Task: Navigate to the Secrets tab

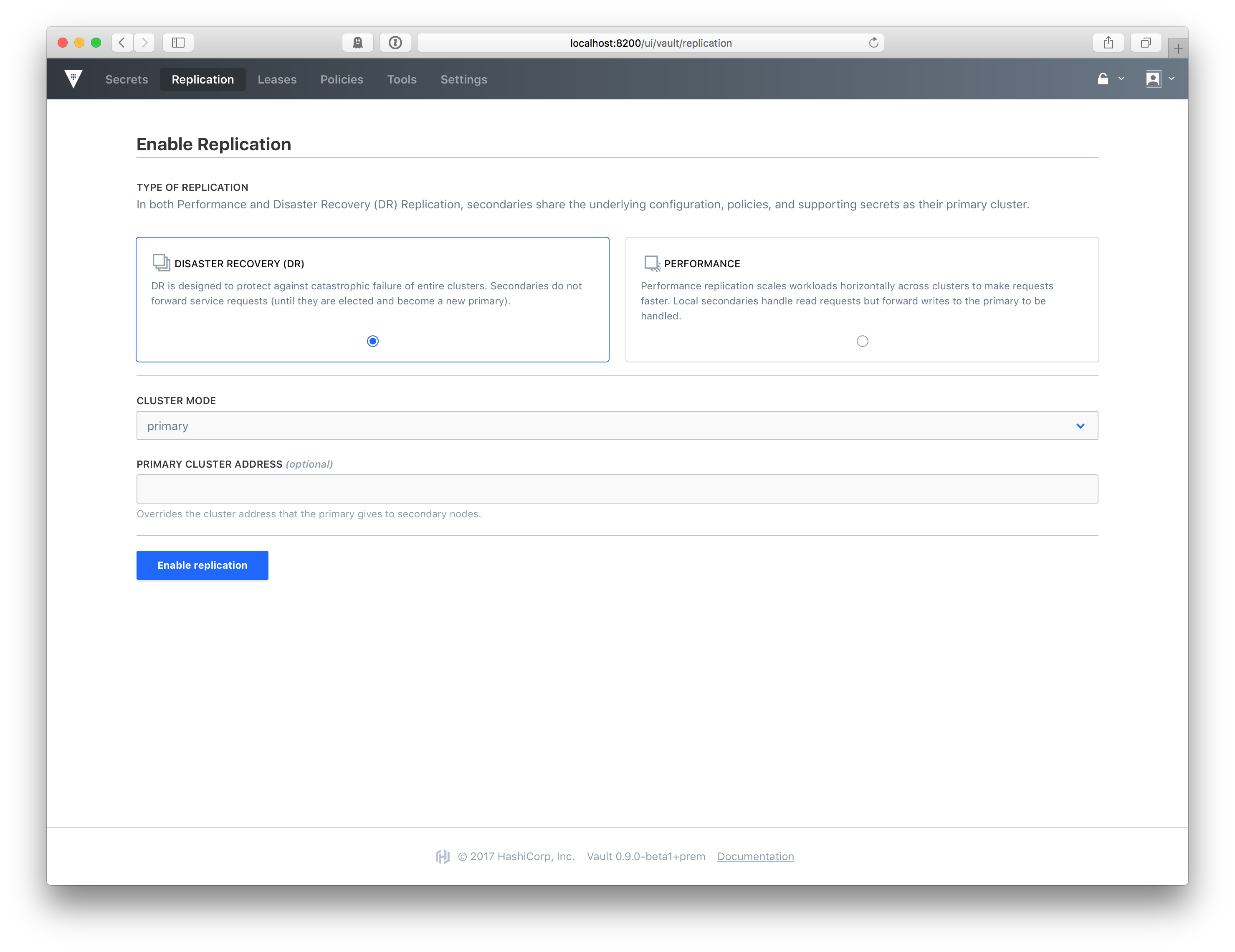Action: (126, 78)
